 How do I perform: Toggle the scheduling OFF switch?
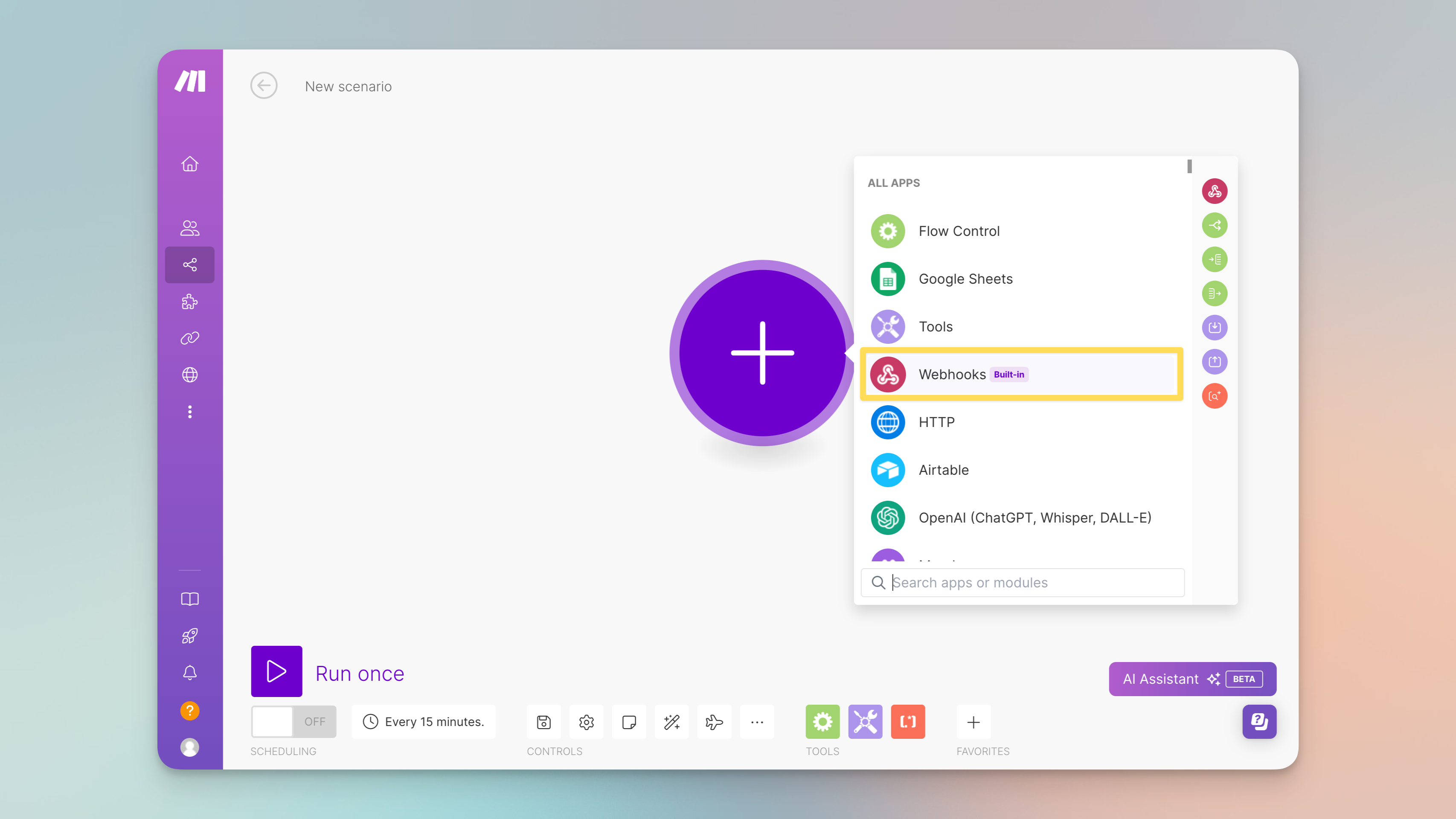pos(294,722)
